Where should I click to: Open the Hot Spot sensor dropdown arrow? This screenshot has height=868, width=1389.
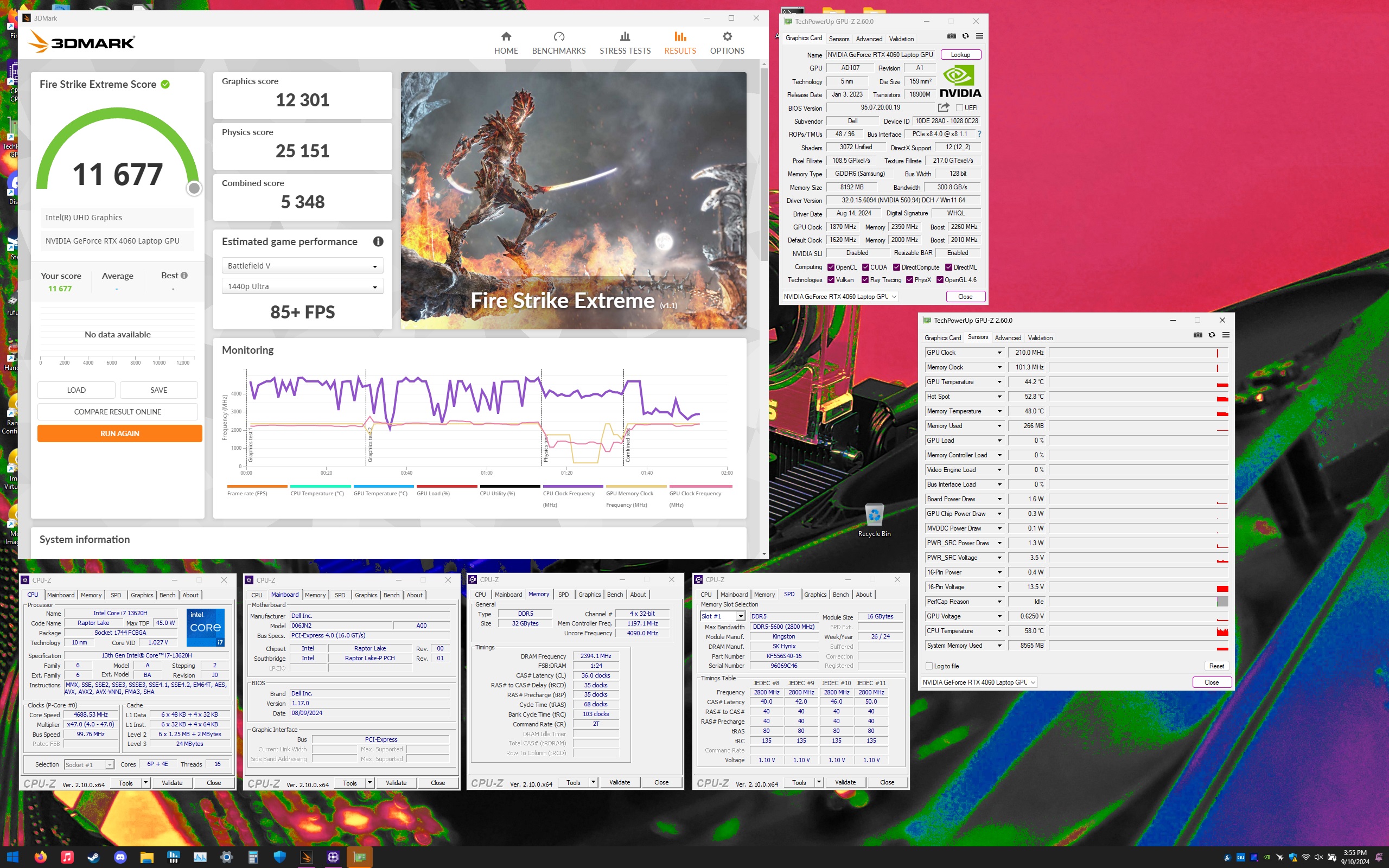(999, 397)
